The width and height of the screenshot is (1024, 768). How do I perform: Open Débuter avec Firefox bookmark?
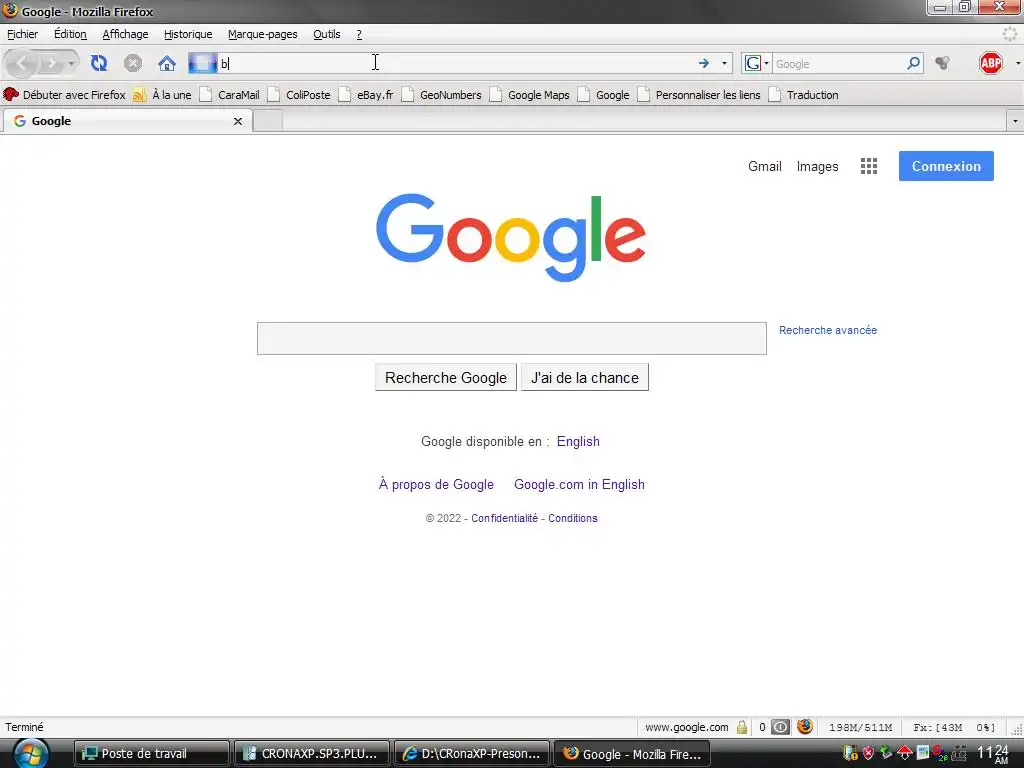64,95
